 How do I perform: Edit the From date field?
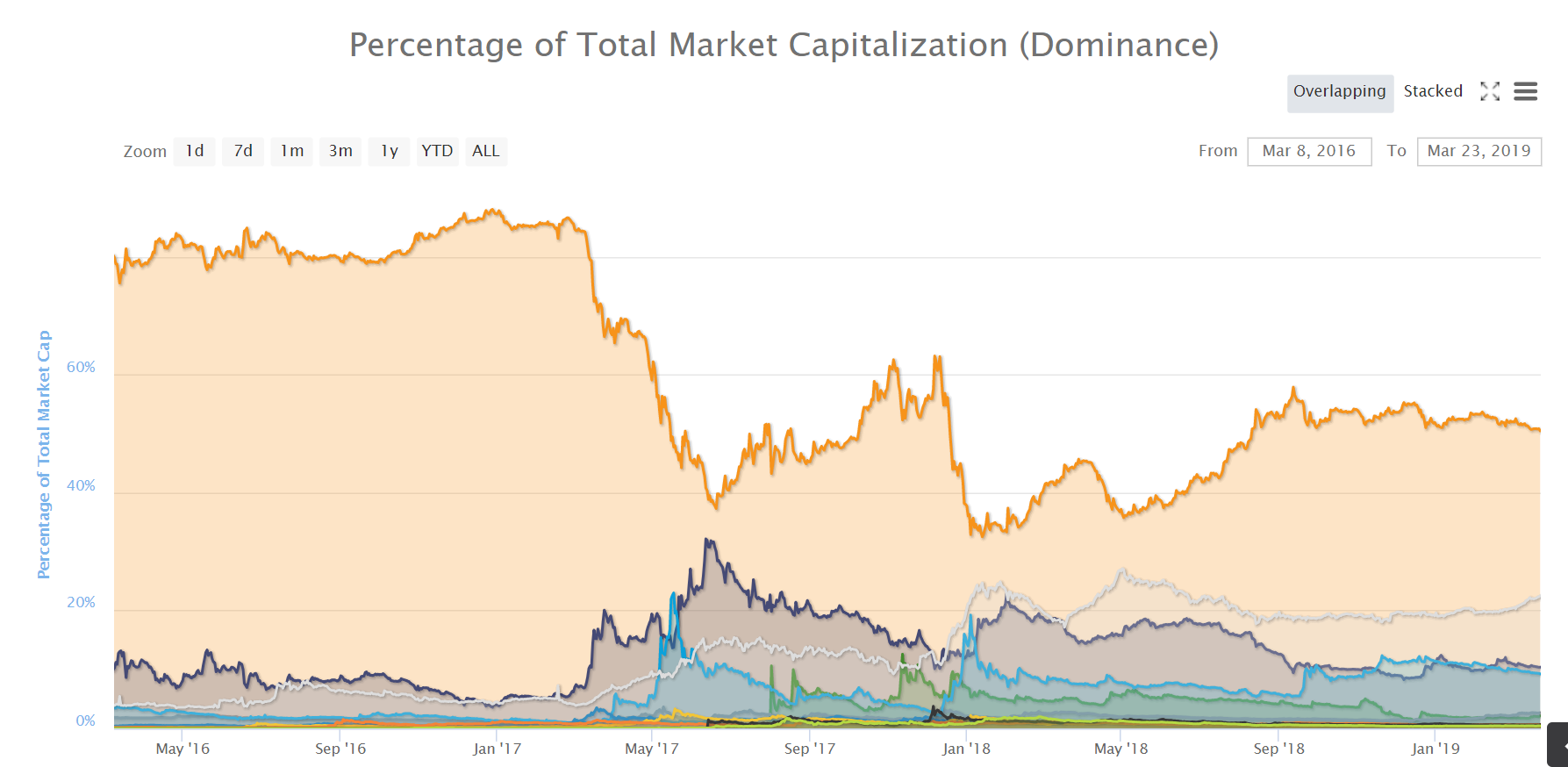[1309, 151]
